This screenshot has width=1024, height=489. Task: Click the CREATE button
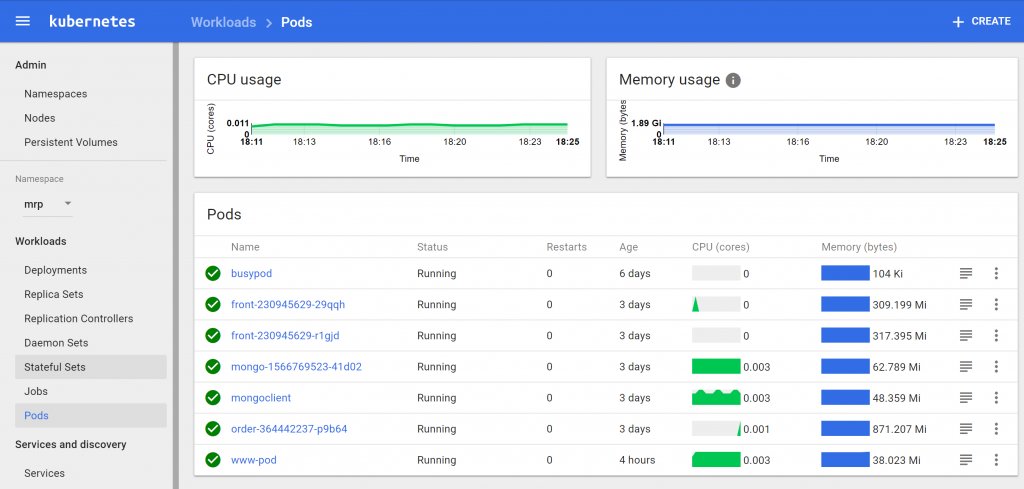tap(982, 22)
